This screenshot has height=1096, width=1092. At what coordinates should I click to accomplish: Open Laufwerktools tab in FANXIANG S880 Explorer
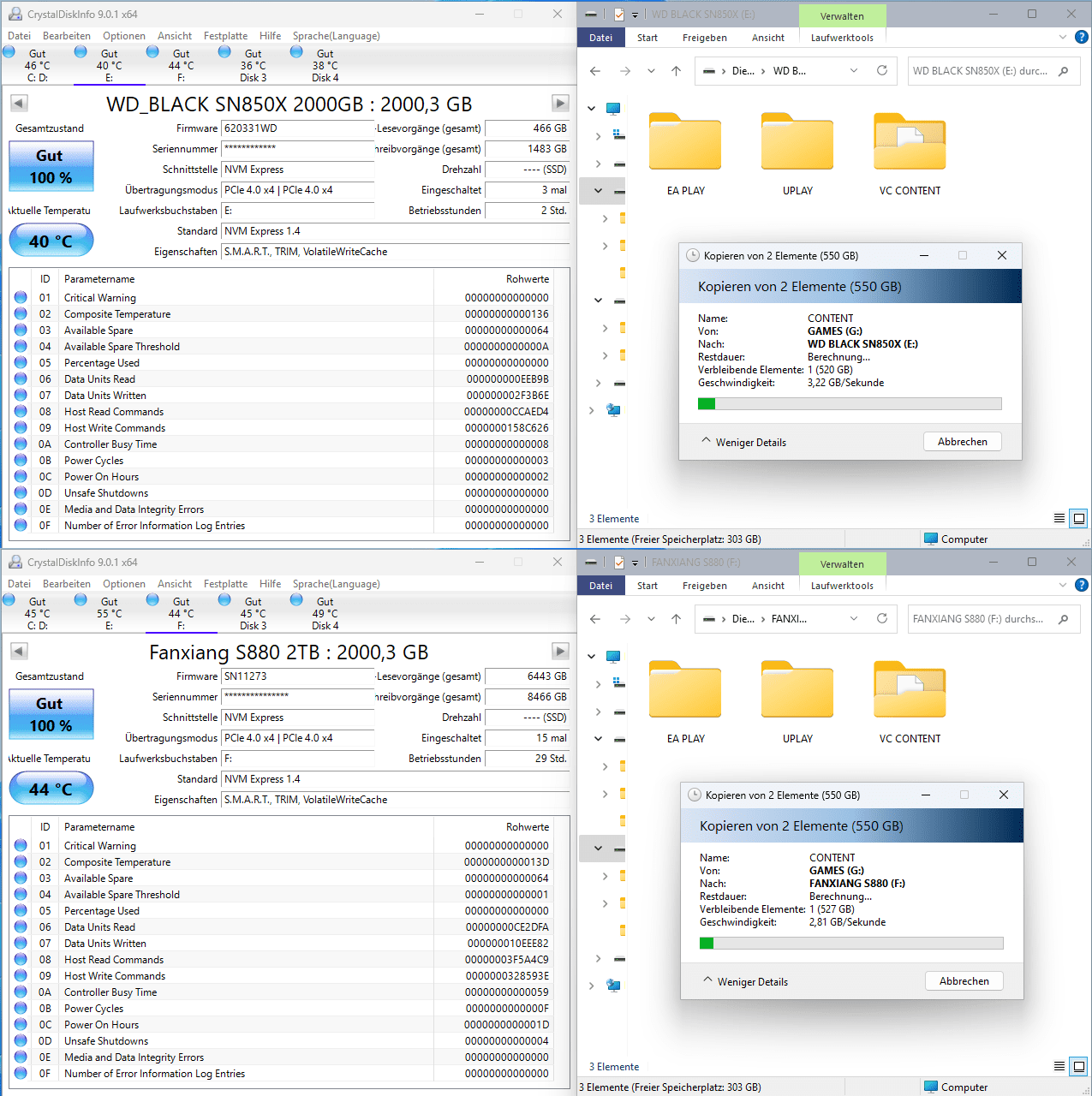(842, 586)
